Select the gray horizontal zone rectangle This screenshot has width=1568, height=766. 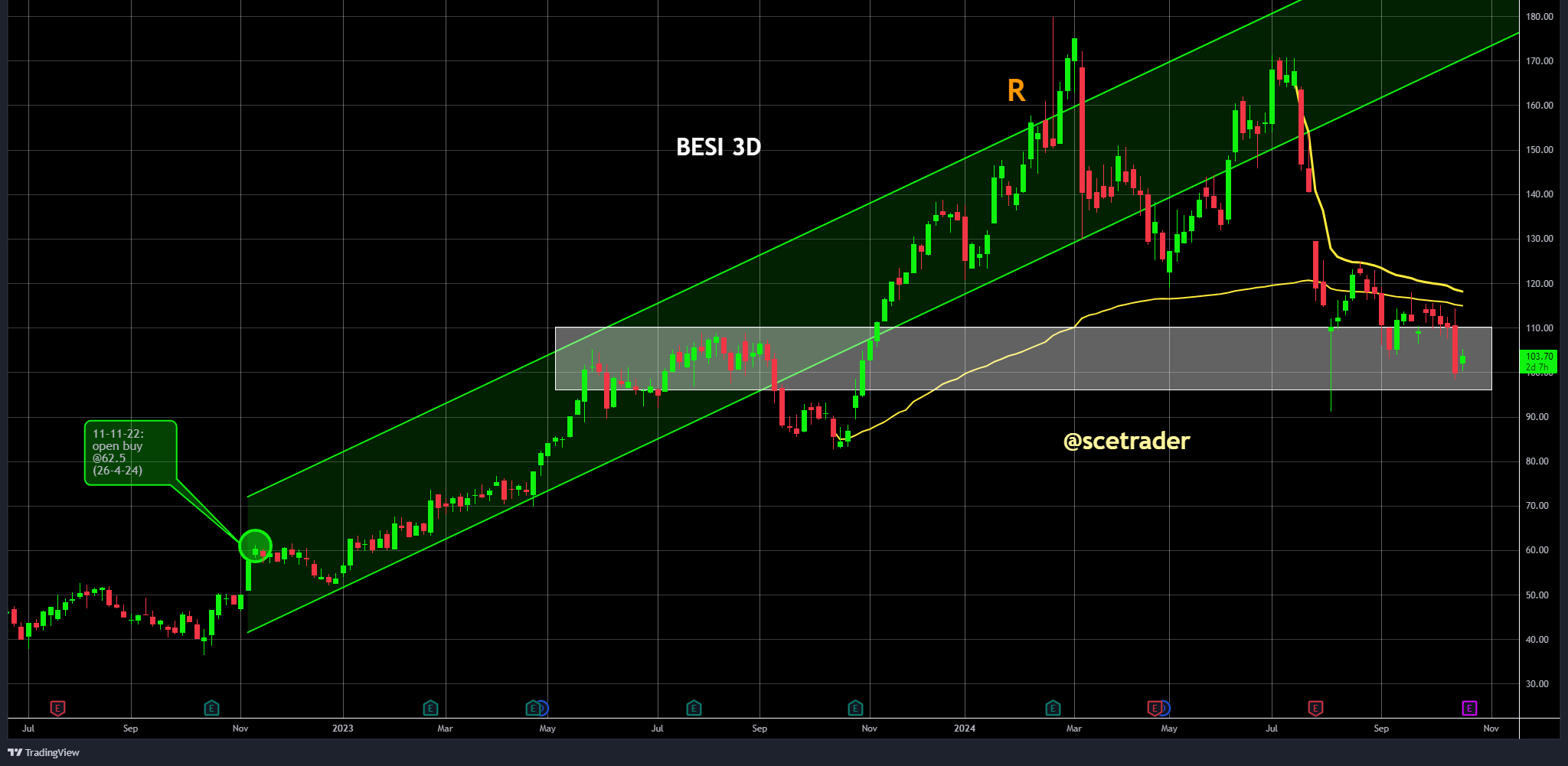click(1023, 358)
